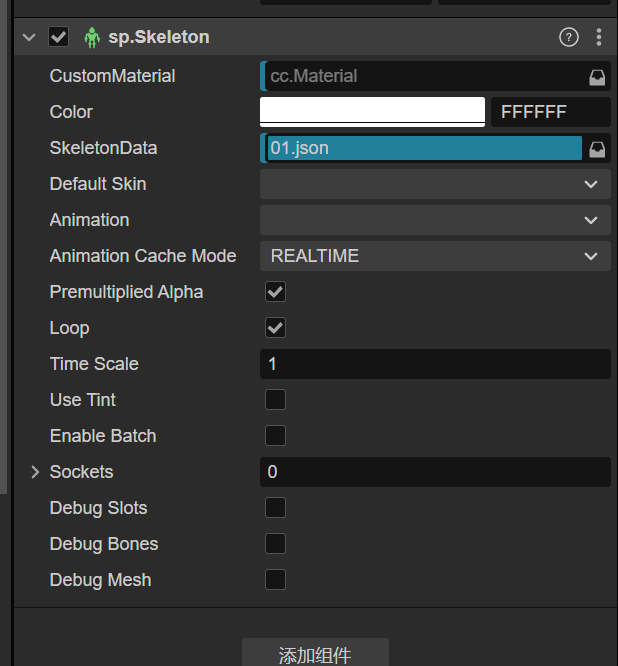Click the 添加组件 button
This screenshot has width=618, height=666.
pos(315,655)
